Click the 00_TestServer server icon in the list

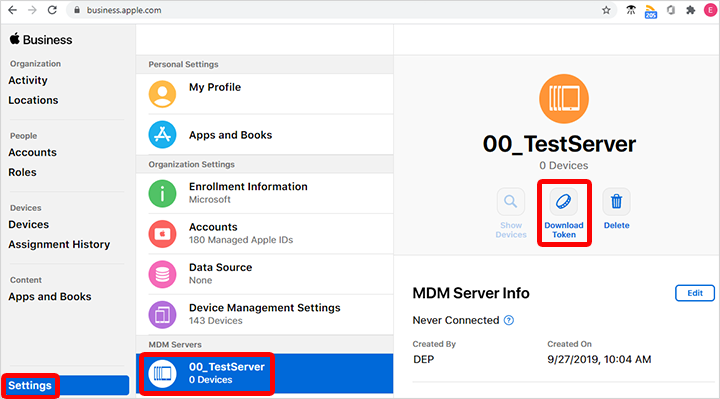[x=162, y=374]
